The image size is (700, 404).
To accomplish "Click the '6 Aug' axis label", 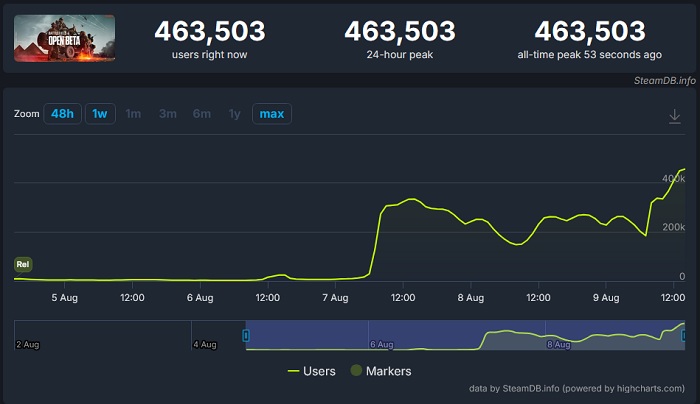I will (x=200, y=298).
